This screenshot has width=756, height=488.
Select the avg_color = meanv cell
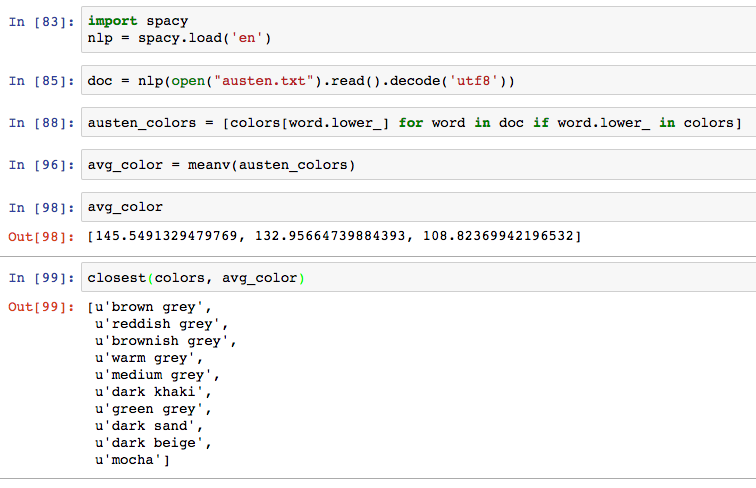(418, 165)
